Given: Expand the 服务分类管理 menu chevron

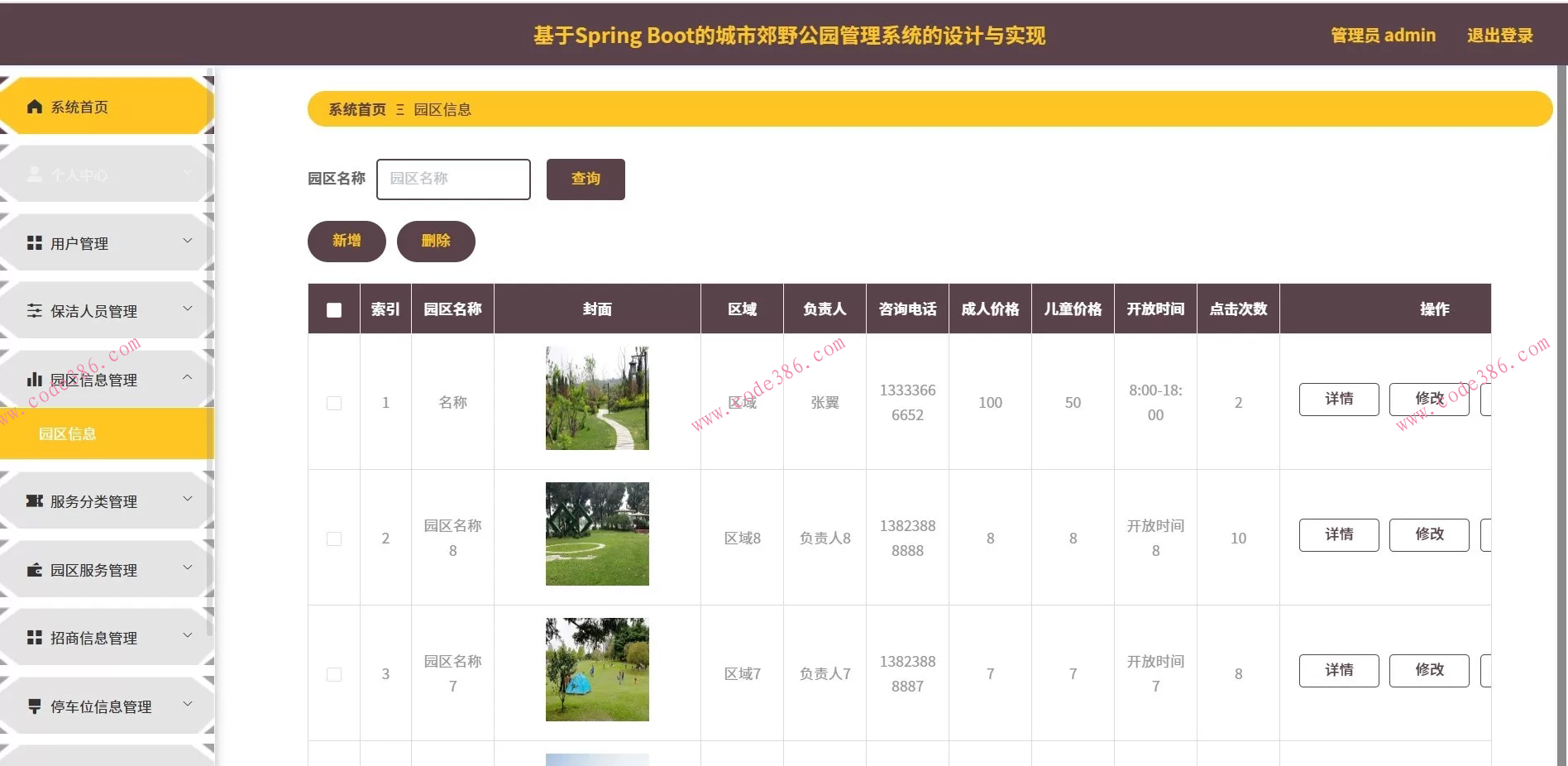Looking at the screenshot, I should 188,499.
